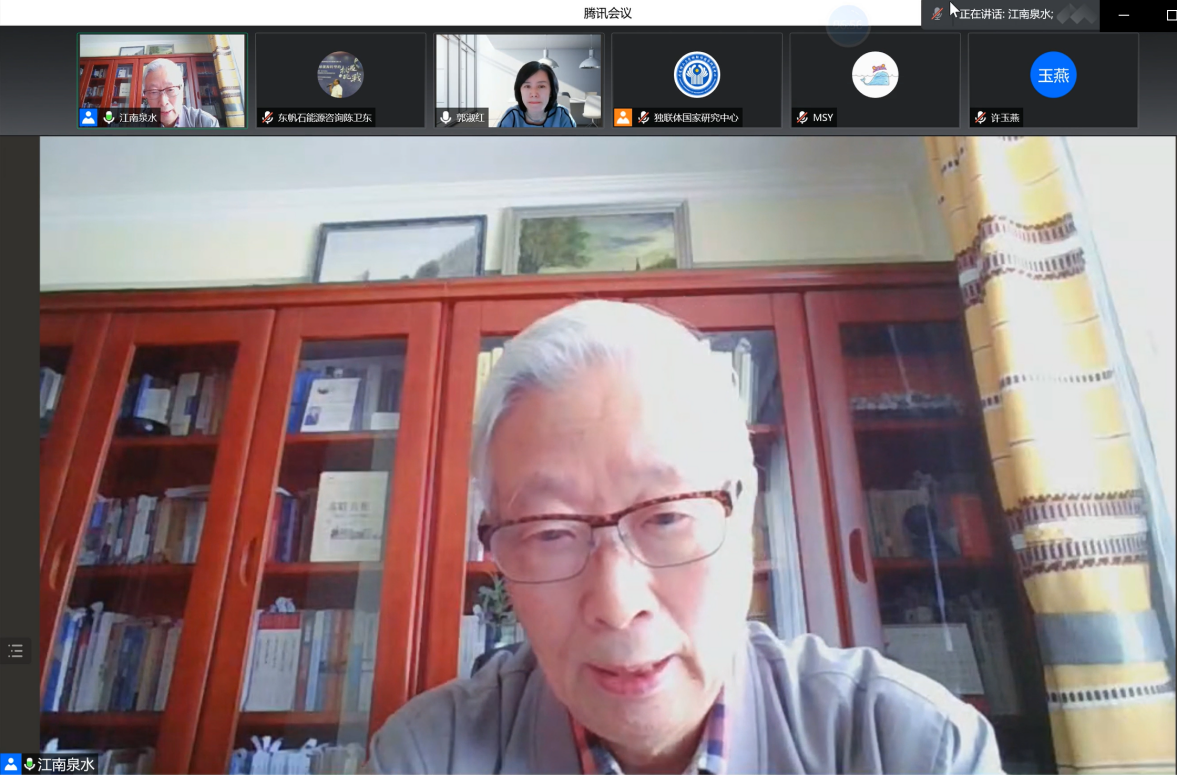Toggle the muted mic beside 独联体国家研究中心 name
The width and height of the screenshot is (1177, 775).
[x=643, y=118]
